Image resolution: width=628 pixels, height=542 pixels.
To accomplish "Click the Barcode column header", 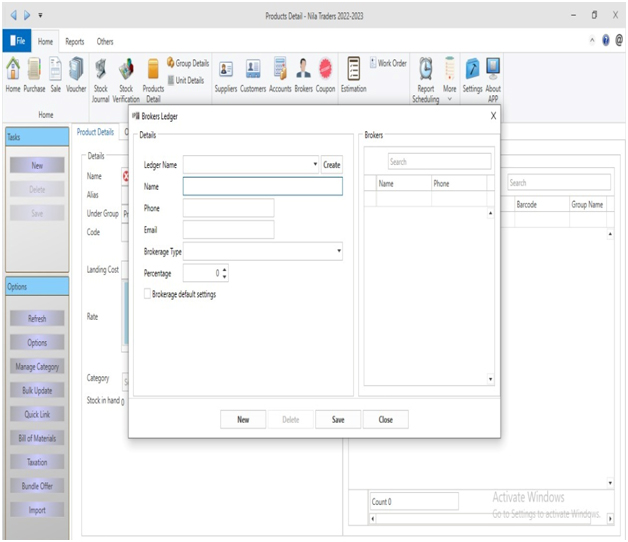I will (542, 204).
